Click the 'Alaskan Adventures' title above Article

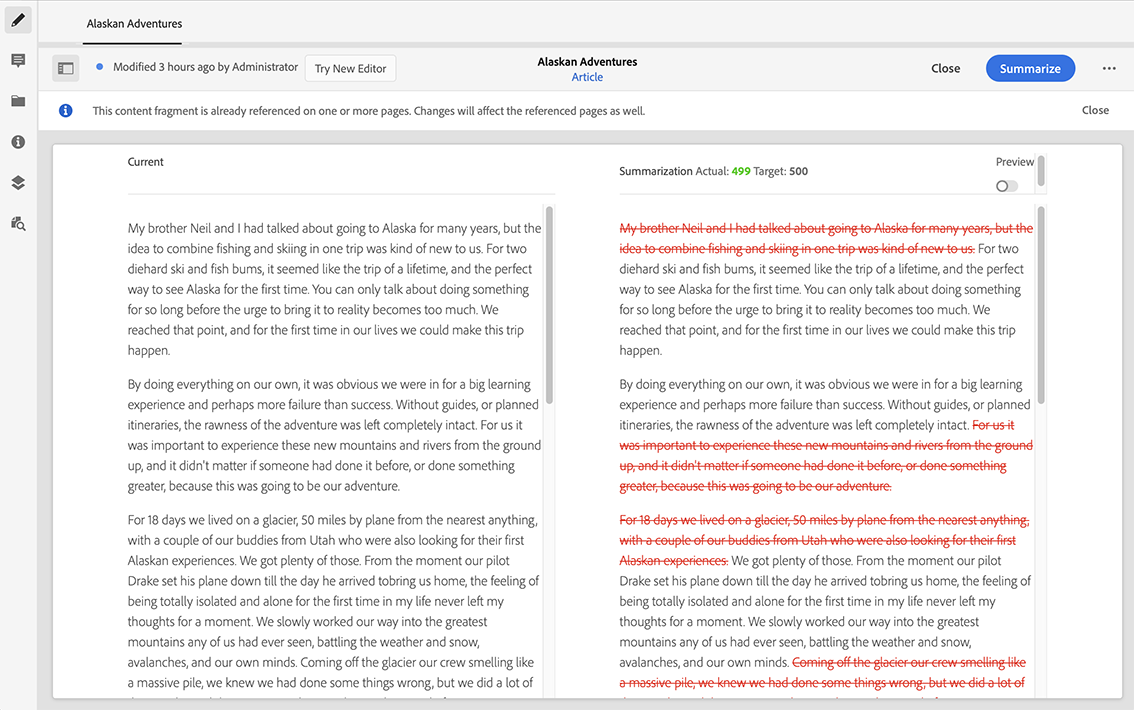pyautogui.click(x=587, y=62)
